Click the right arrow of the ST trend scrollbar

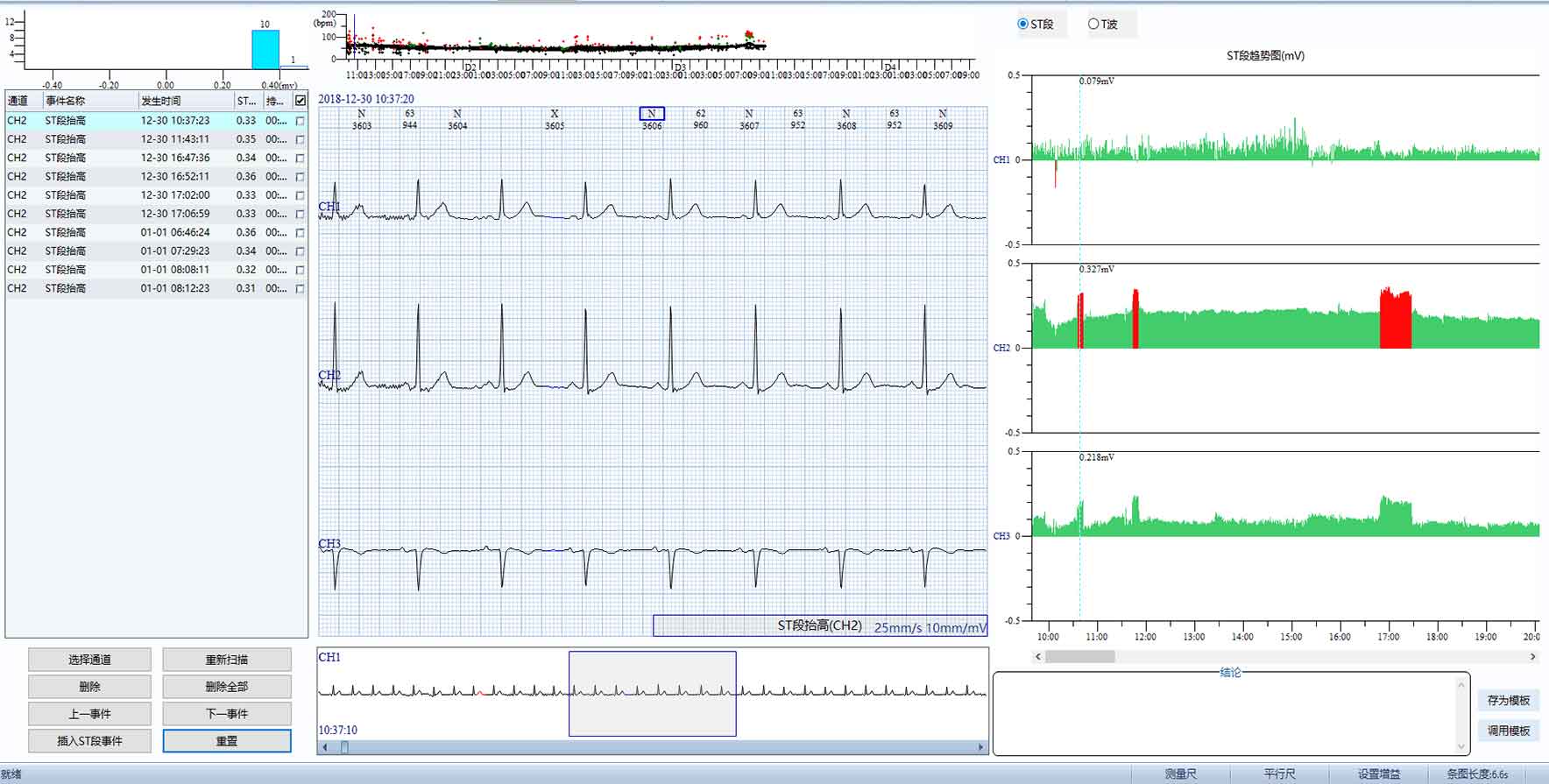tap(1532, 656)
